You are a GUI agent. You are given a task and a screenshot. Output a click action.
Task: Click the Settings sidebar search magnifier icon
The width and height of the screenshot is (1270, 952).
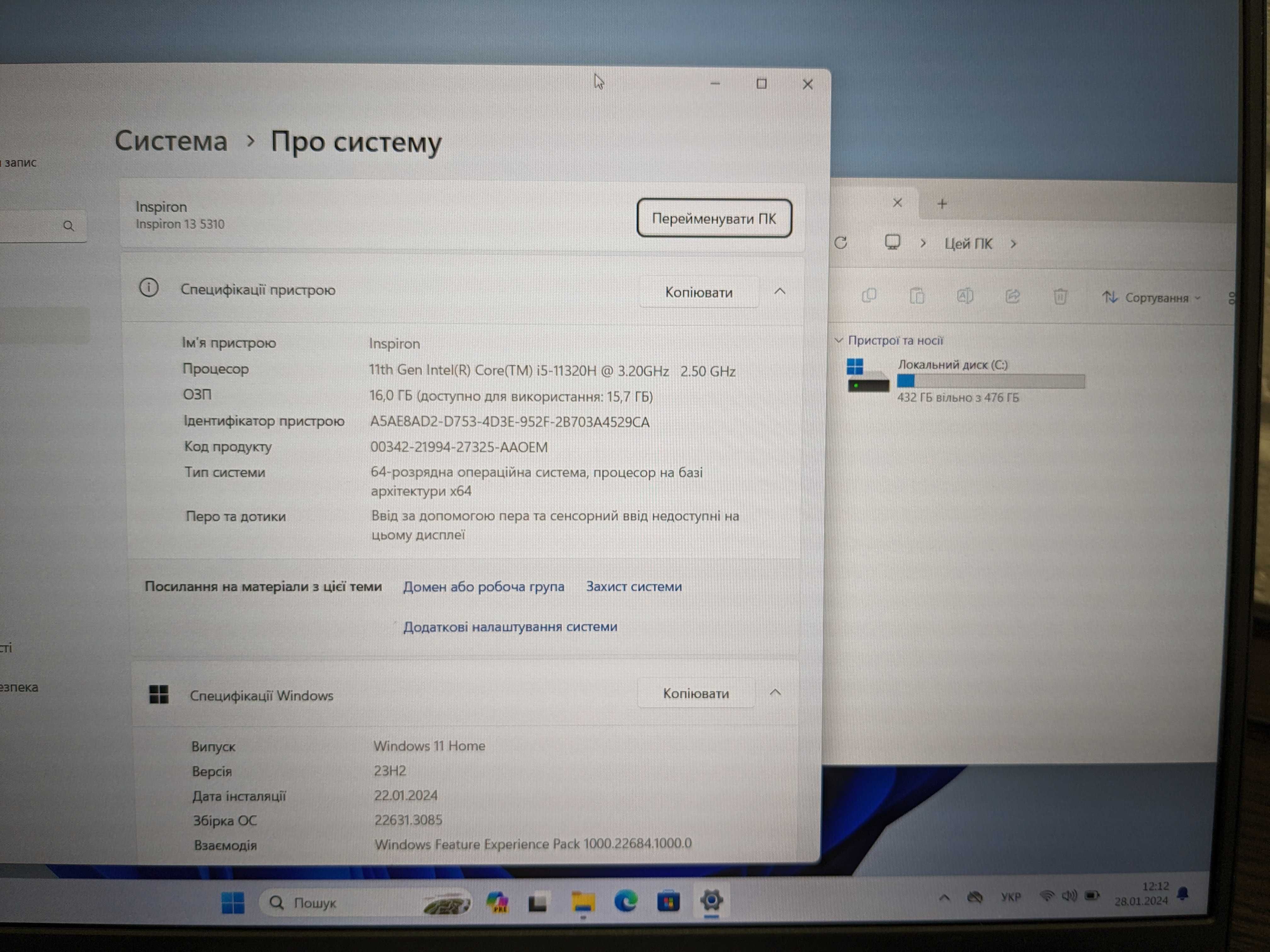68,226
